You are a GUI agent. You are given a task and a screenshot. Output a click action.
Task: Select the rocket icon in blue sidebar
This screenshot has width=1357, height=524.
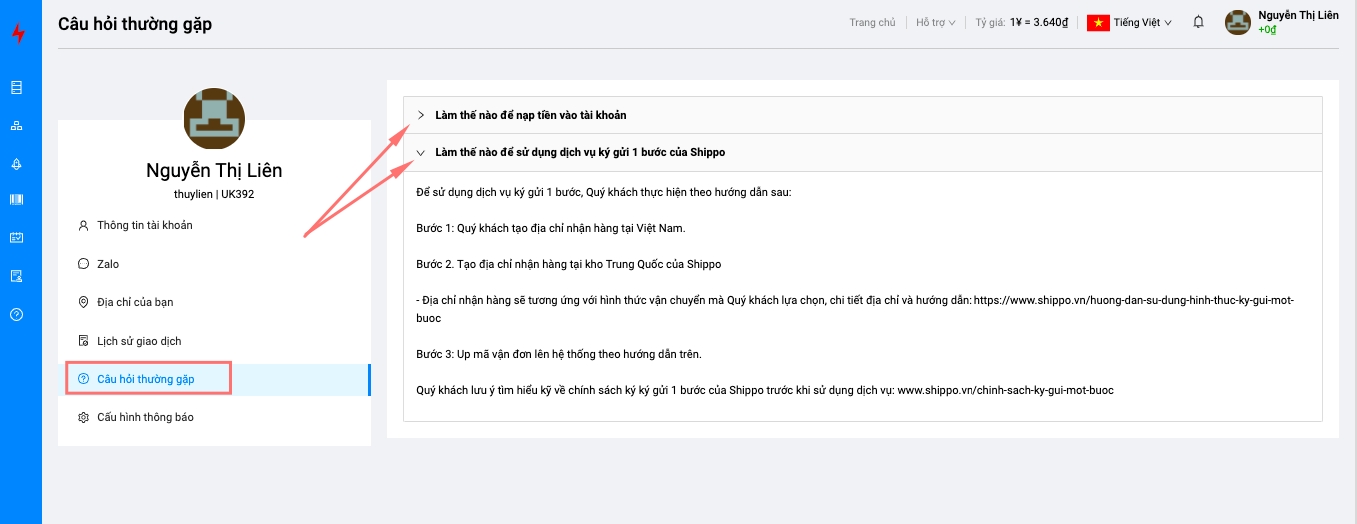click(16, 164)
